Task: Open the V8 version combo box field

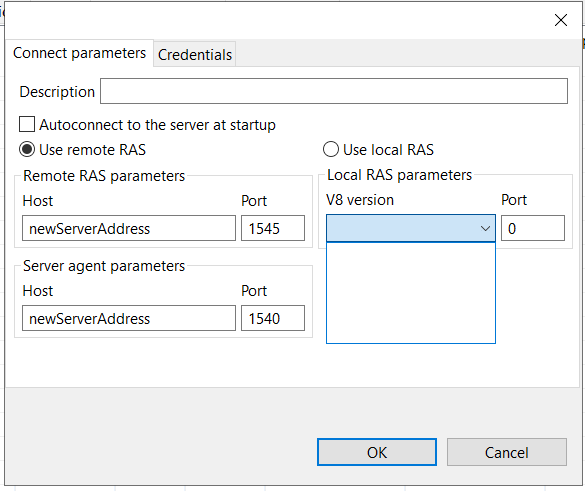Action: point(411,228)
